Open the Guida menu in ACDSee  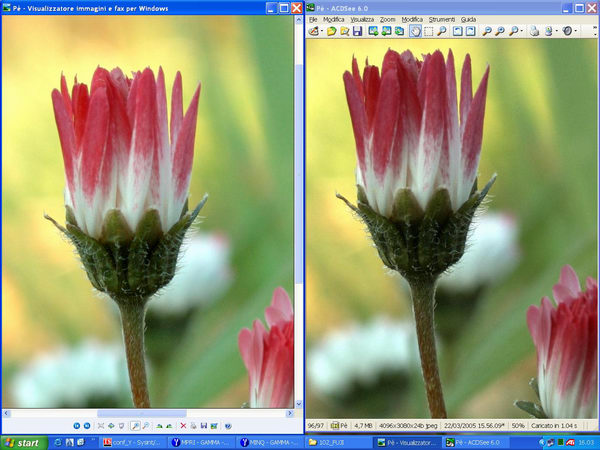tap(468, 19)
